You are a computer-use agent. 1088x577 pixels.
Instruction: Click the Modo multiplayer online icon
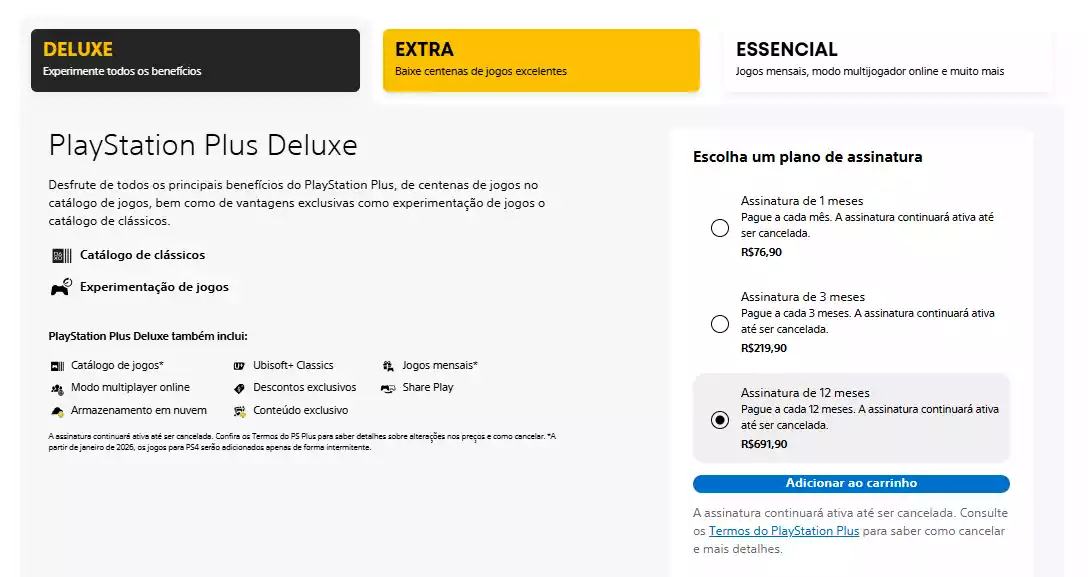pos(57,388)
